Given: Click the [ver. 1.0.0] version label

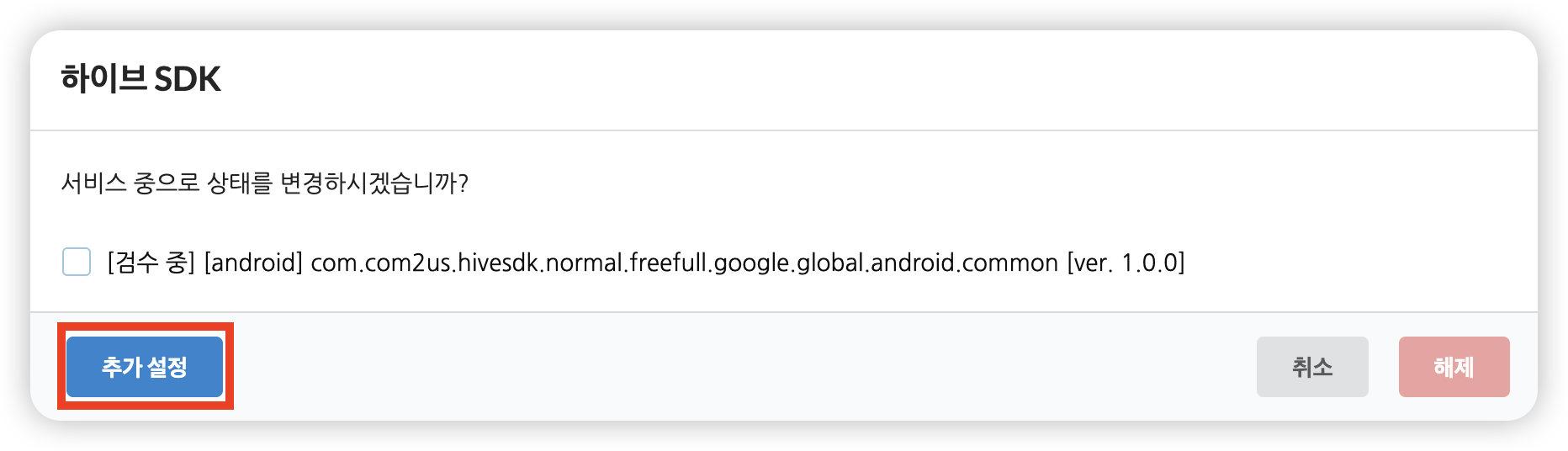Looking at the screenshot, I should pyautogui.click(x=1126, y=263).
